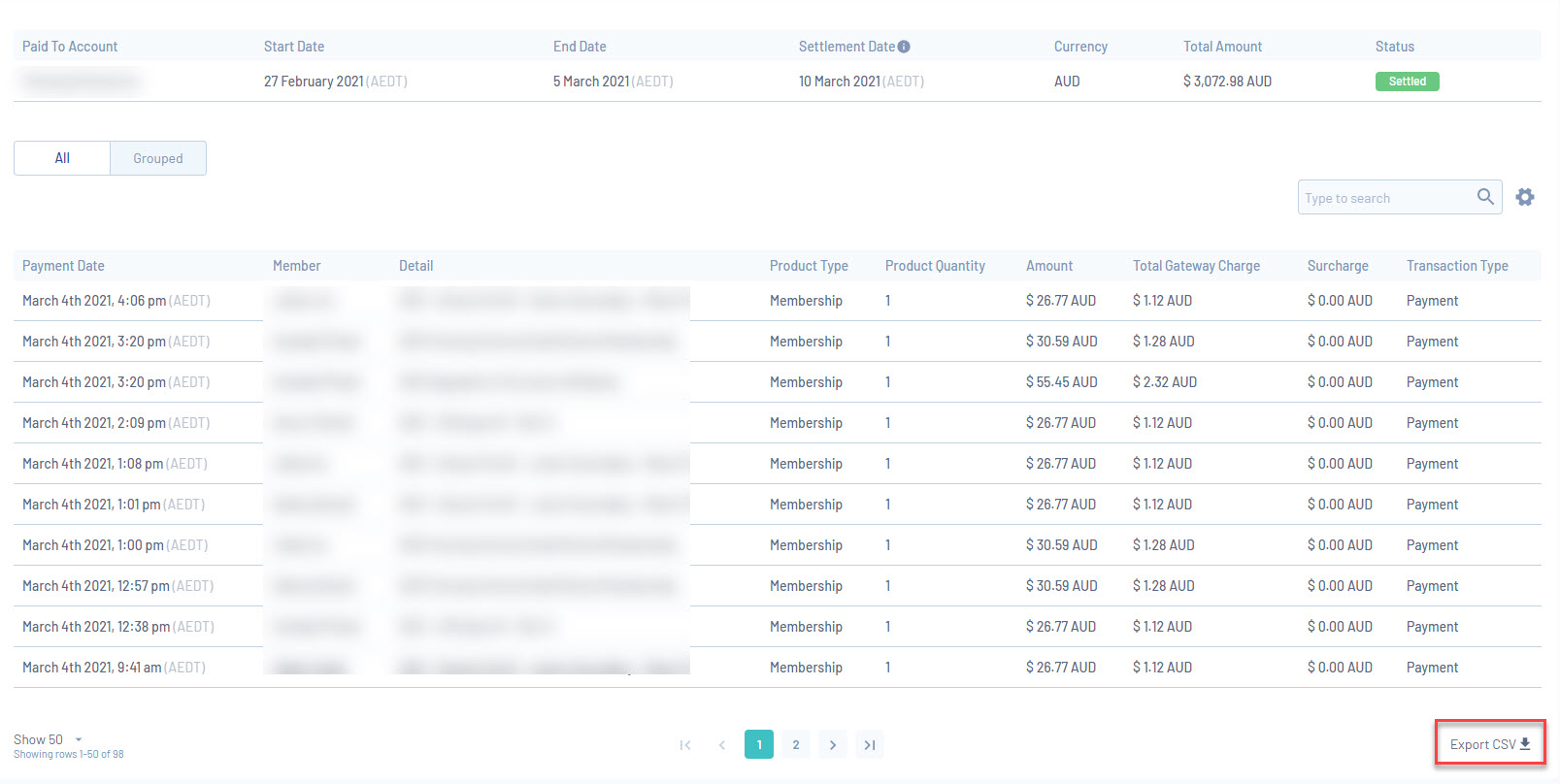
Task: Click Settlement Date info icon
Action: (904, 47)
